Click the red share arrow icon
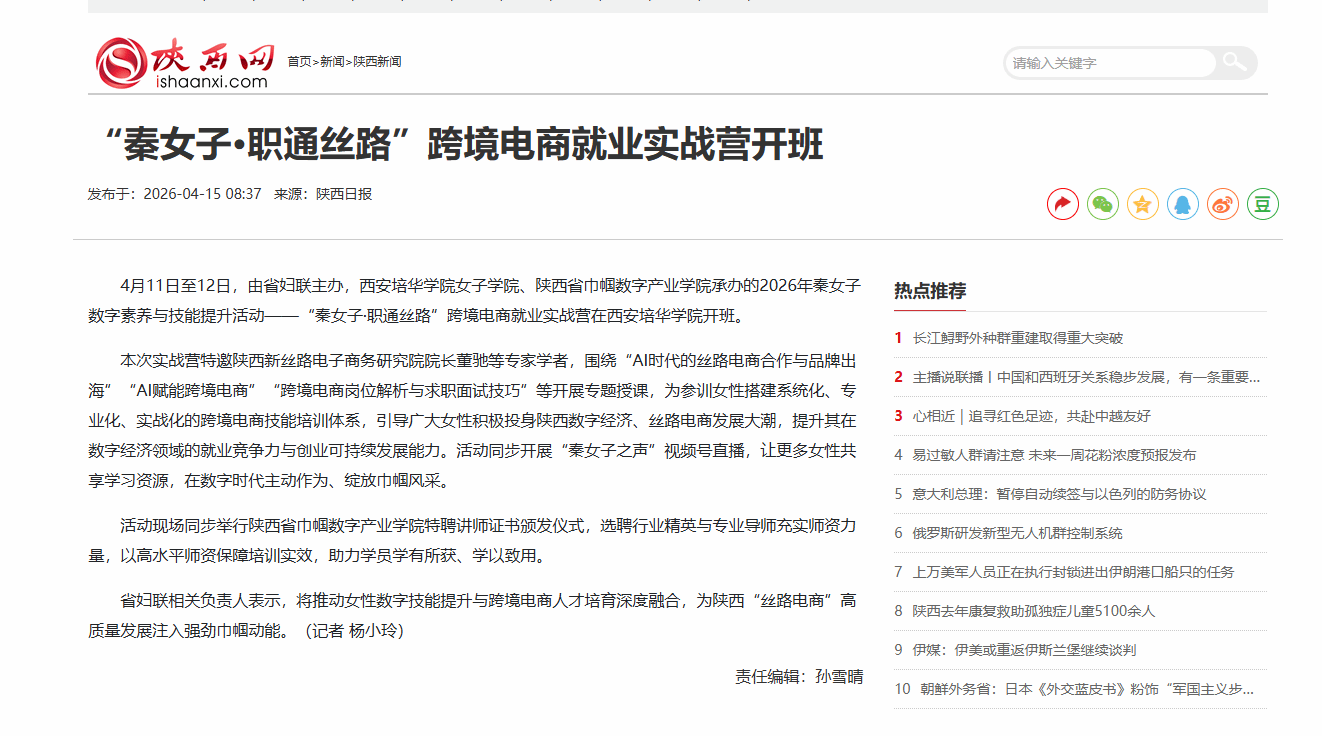 click(x=1062, y=204)
